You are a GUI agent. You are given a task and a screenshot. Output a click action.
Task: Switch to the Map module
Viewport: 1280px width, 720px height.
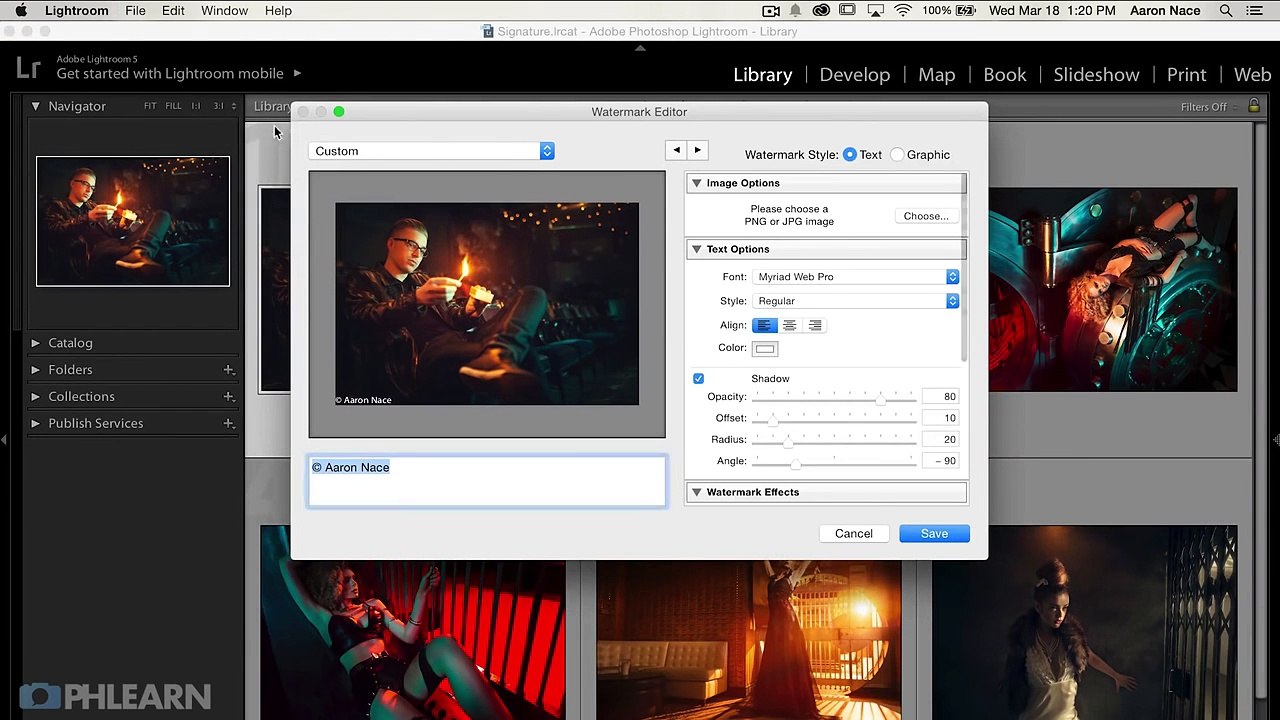[937, 75]
